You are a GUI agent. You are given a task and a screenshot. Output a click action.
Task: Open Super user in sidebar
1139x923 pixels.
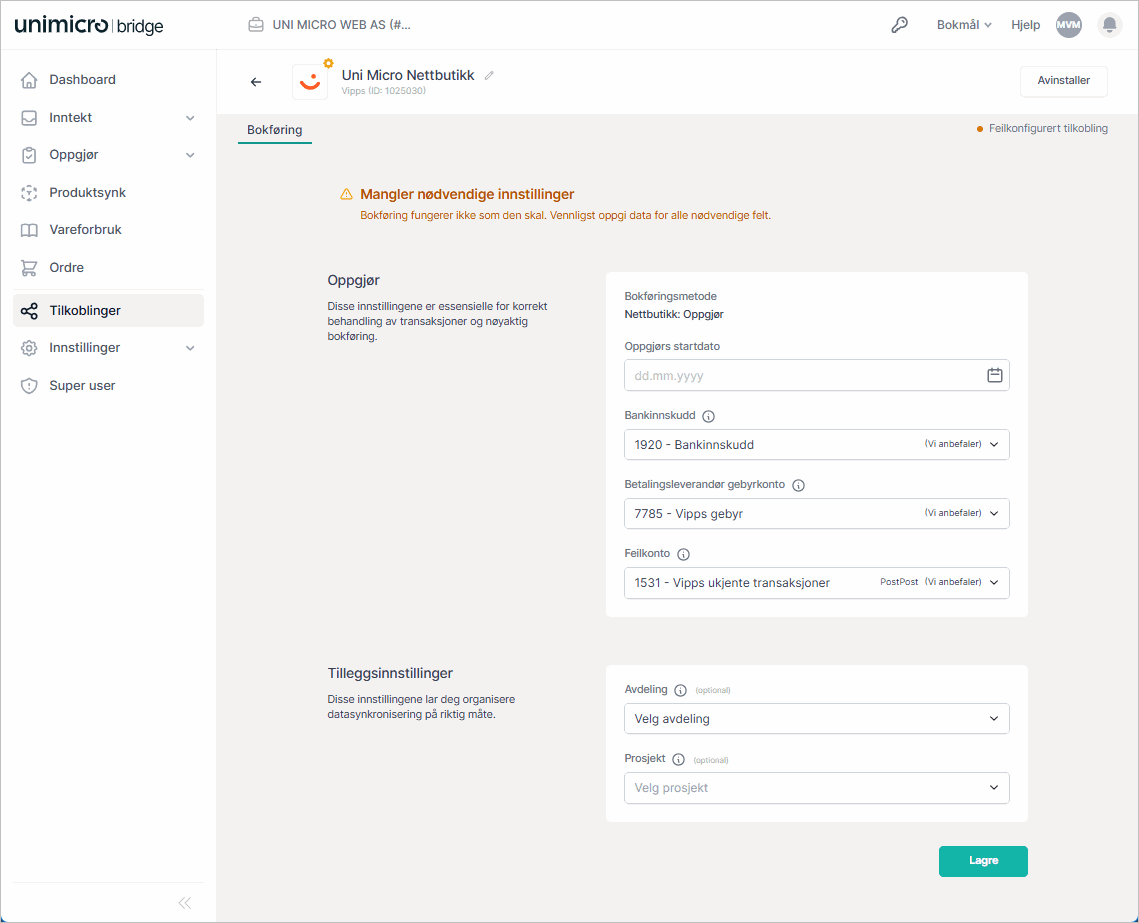pyautogui.click(x=108, y=386)
